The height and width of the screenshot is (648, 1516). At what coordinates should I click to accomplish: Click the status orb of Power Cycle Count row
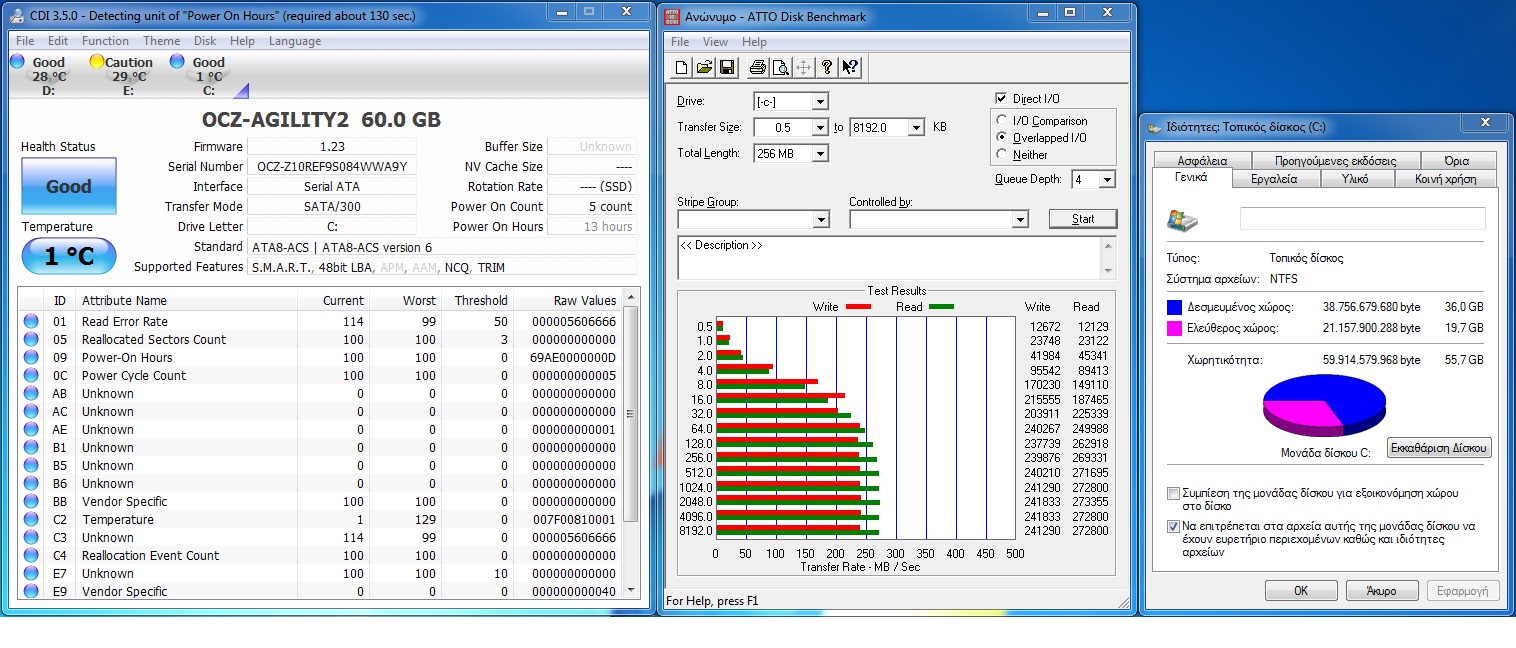click(x=30, y=375)
